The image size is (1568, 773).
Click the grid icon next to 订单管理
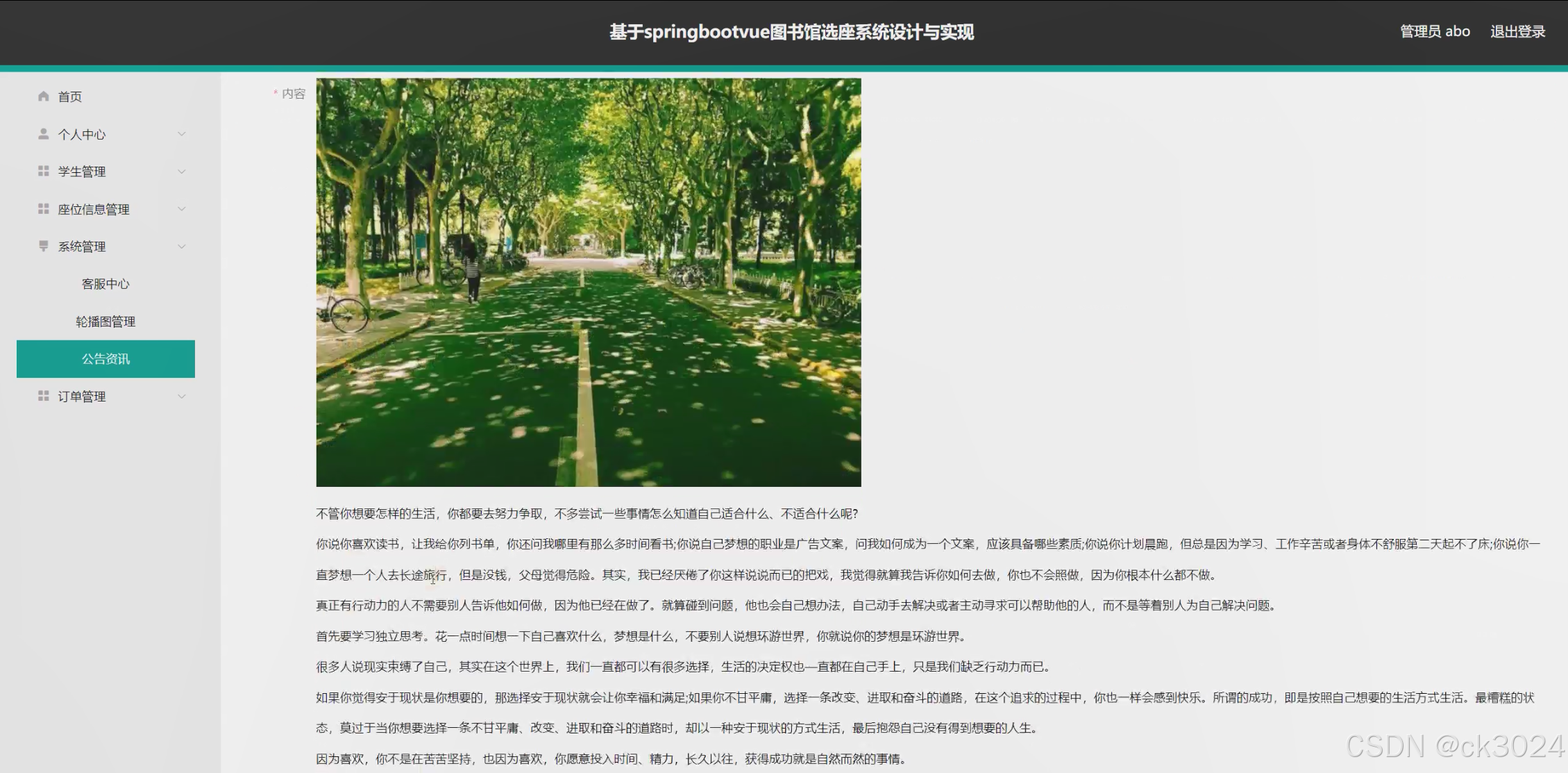(44, 396)
